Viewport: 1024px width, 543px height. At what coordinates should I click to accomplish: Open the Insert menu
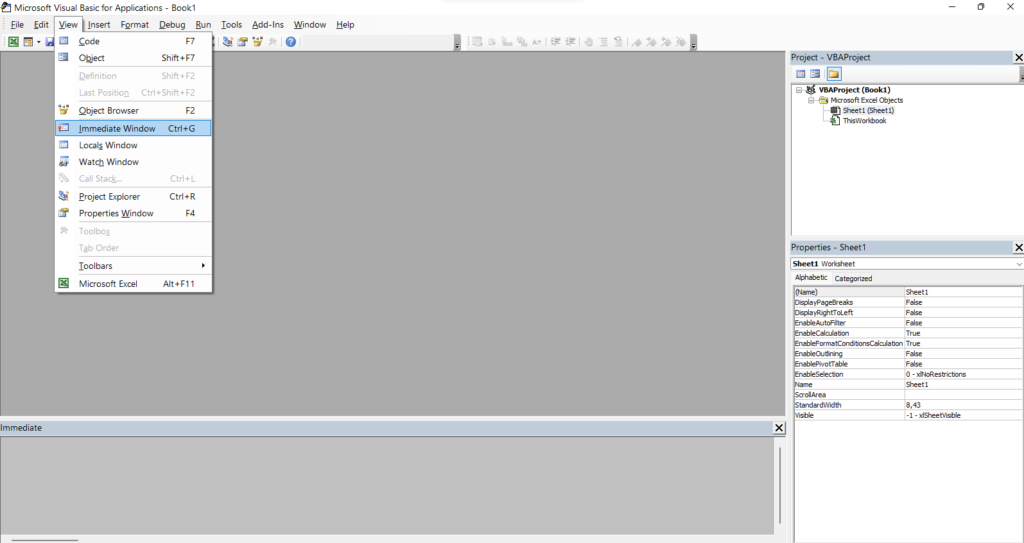pos(99,25)
